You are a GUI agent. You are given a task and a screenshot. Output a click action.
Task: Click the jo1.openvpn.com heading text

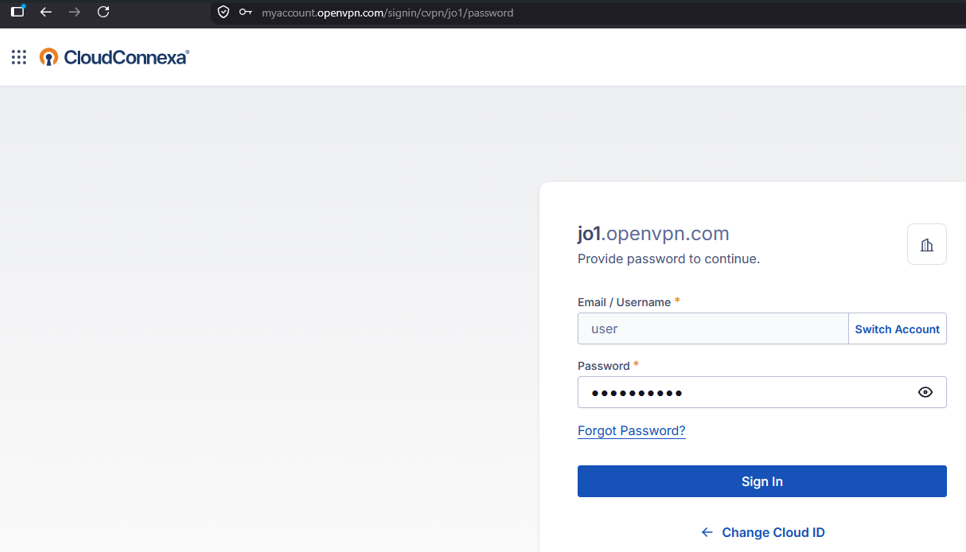click(653, 233)
